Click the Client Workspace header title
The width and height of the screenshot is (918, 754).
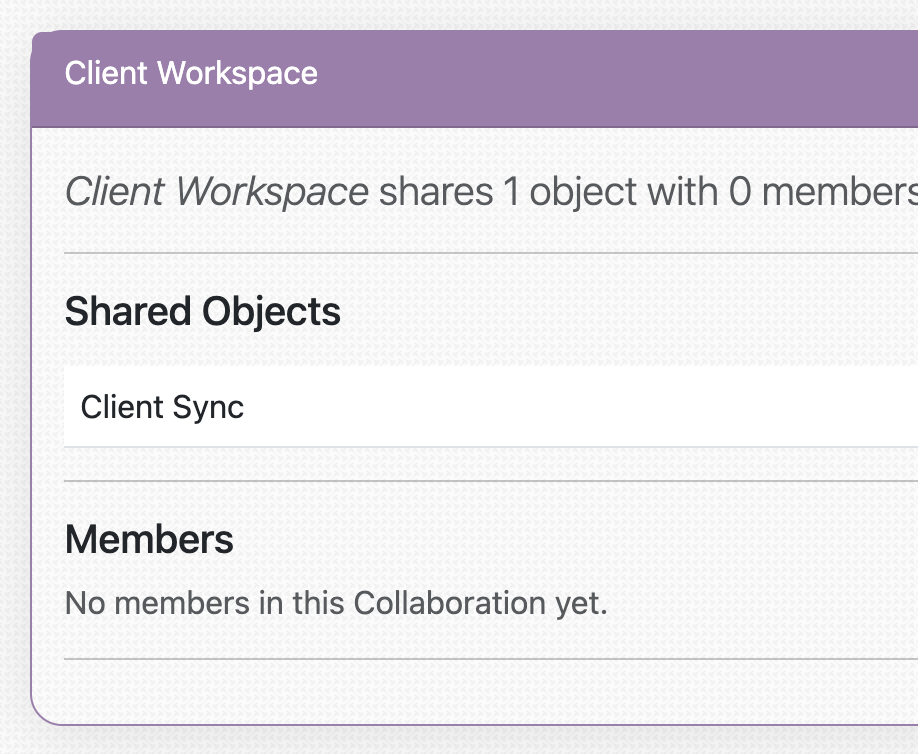pos(191,74)
